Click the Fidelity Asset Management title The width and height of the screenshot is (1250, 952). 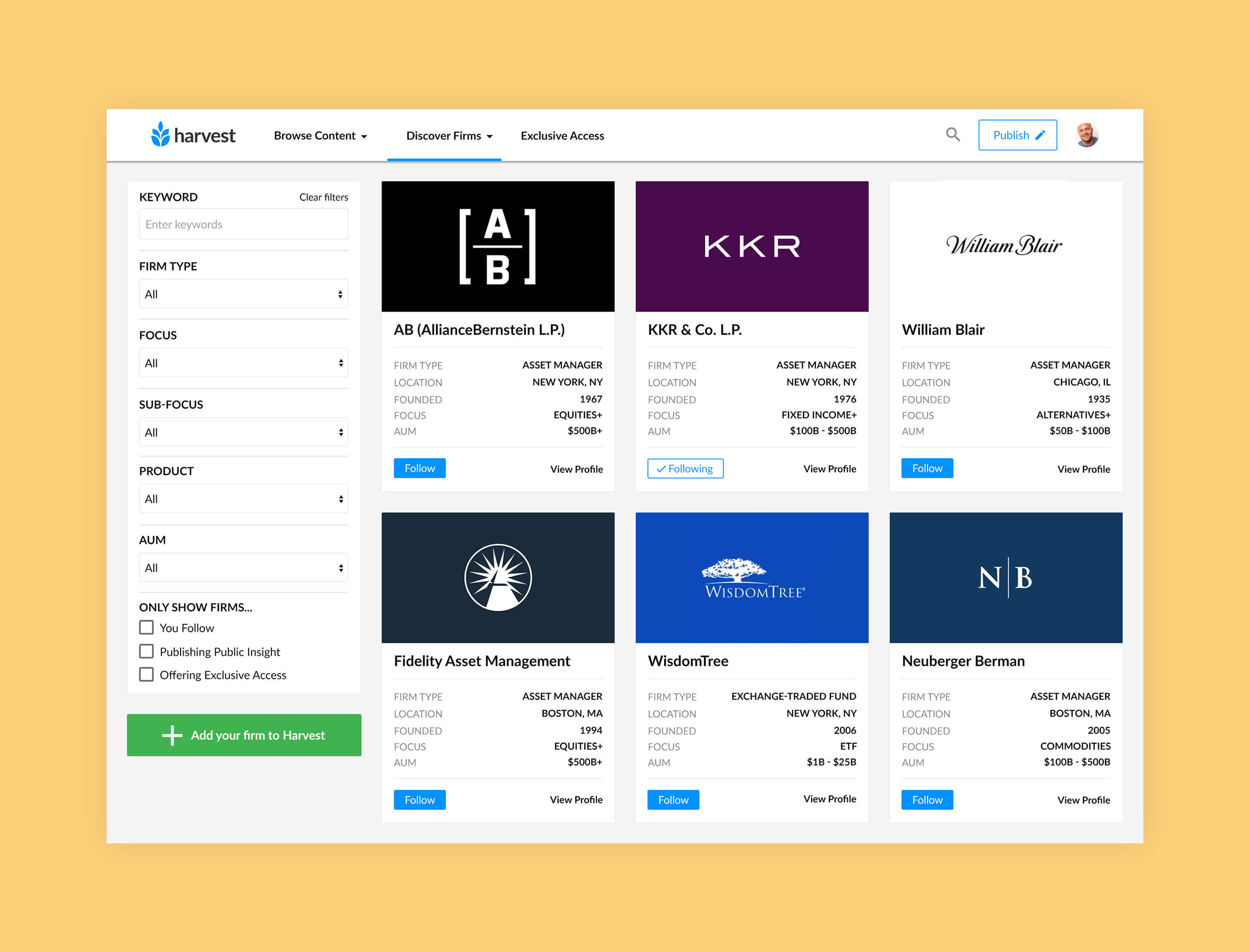click(x=482, y=661)
